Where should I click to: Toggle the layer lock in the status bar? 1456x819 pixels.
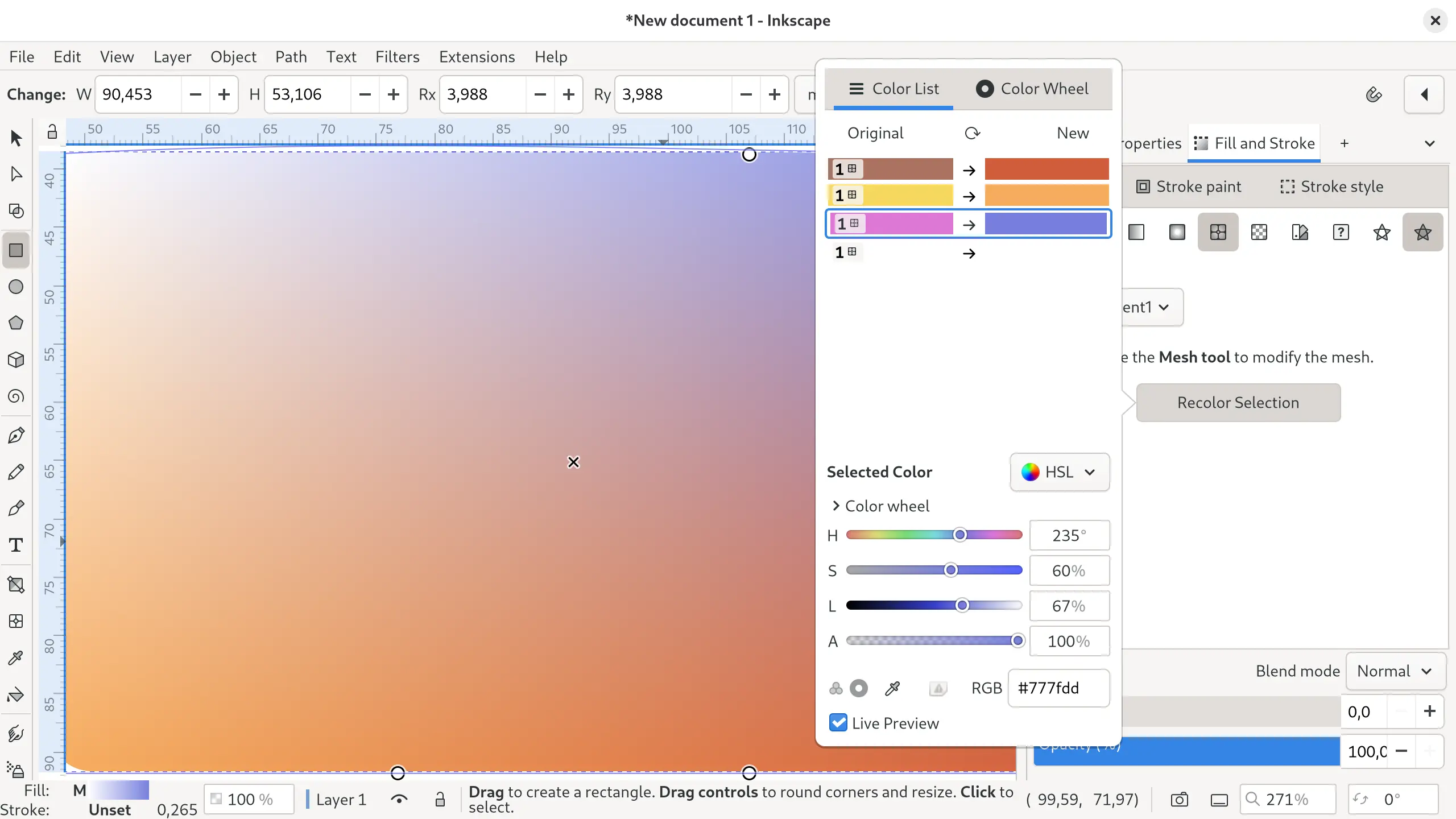[441, 799]
